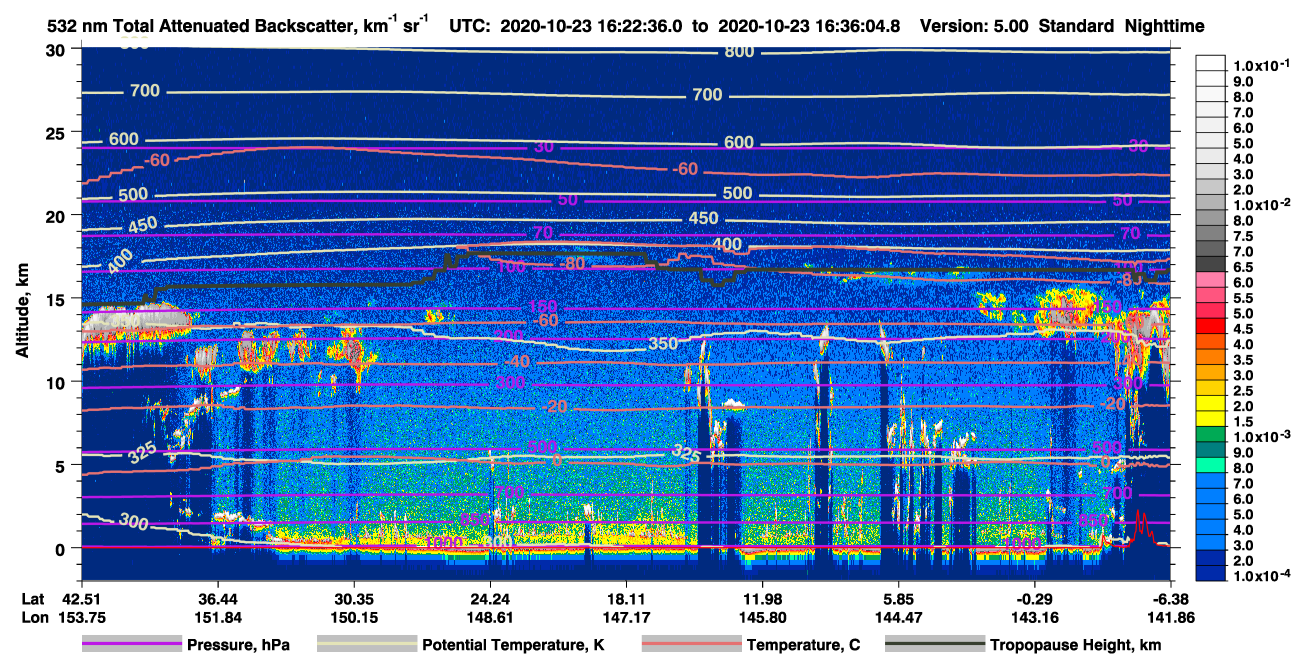This screenshot has width=1300, height=667.
Task: Click latitude value -0.29
Action: (1035, 599)
